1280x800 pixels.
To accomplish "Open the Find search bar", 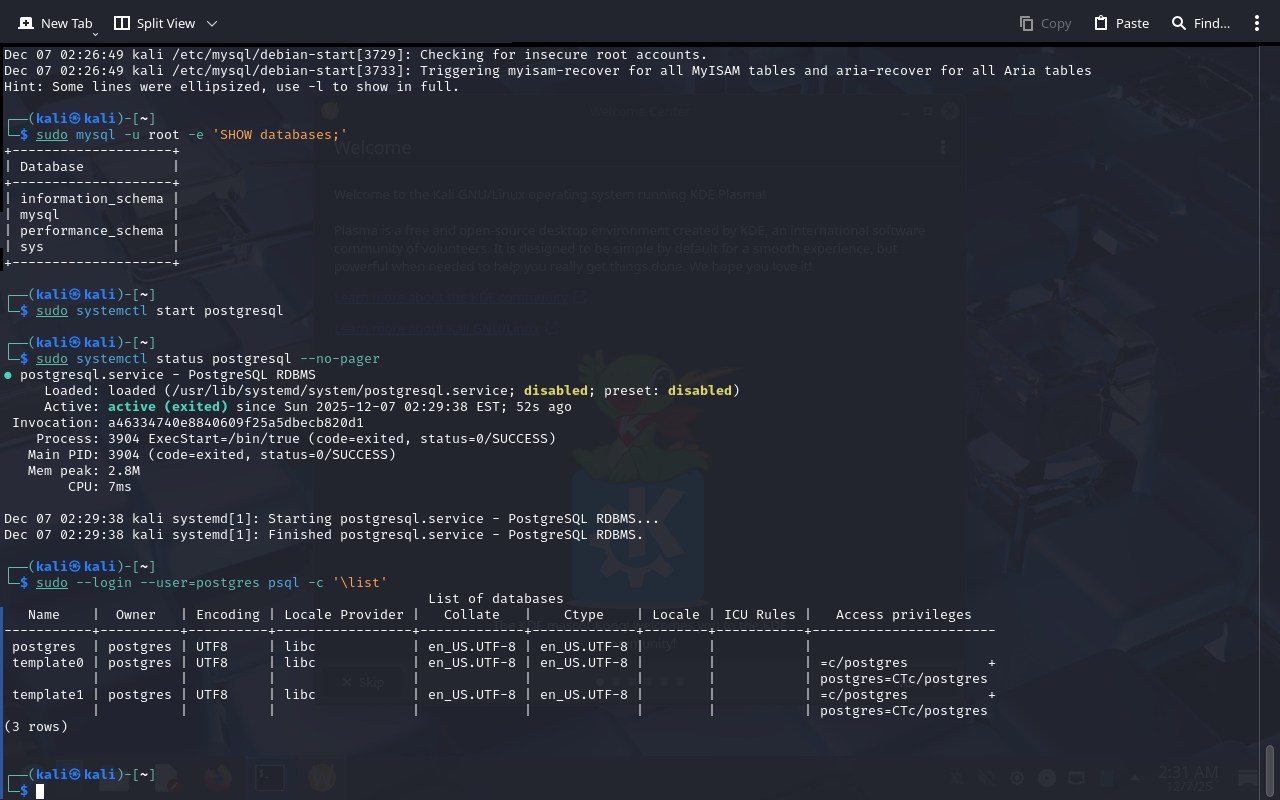I will pyautogui.click(x=1200, y=23).
